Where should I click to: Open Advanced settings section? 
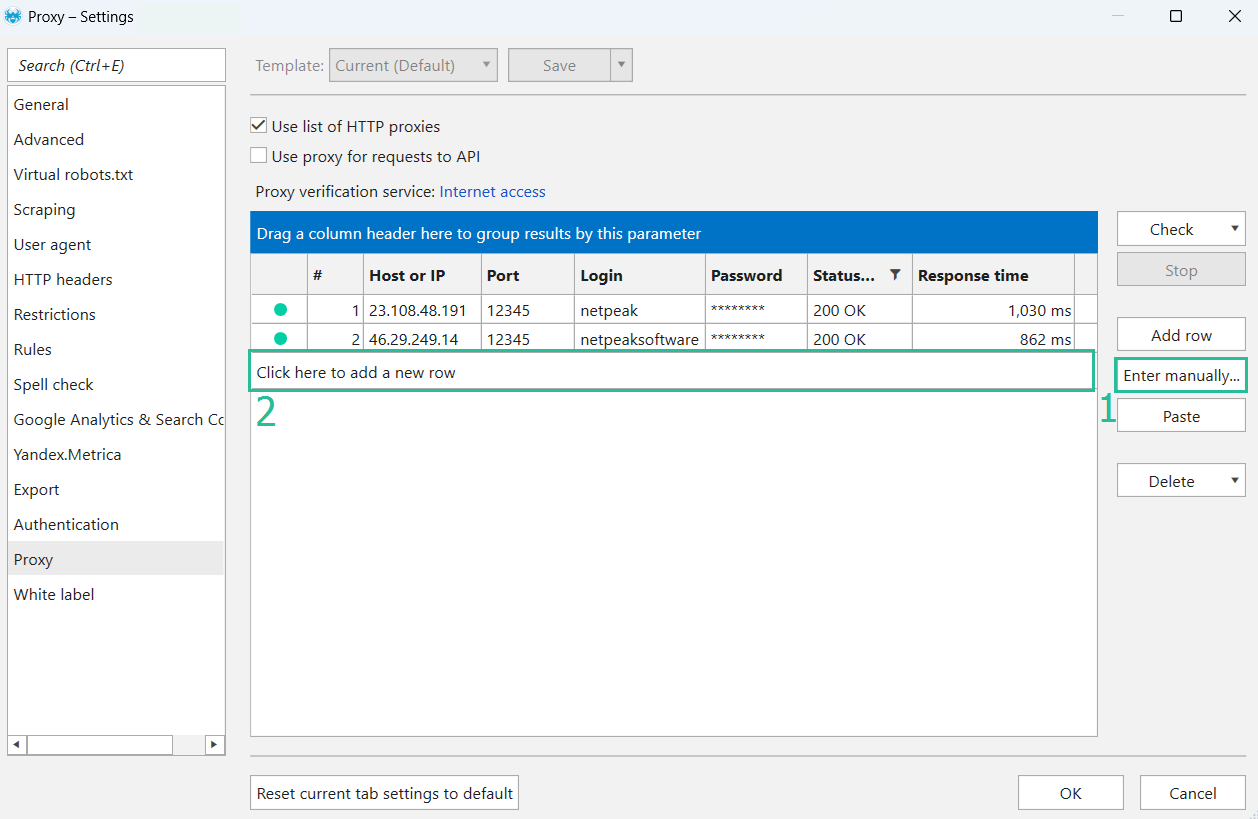click(116, 140)
